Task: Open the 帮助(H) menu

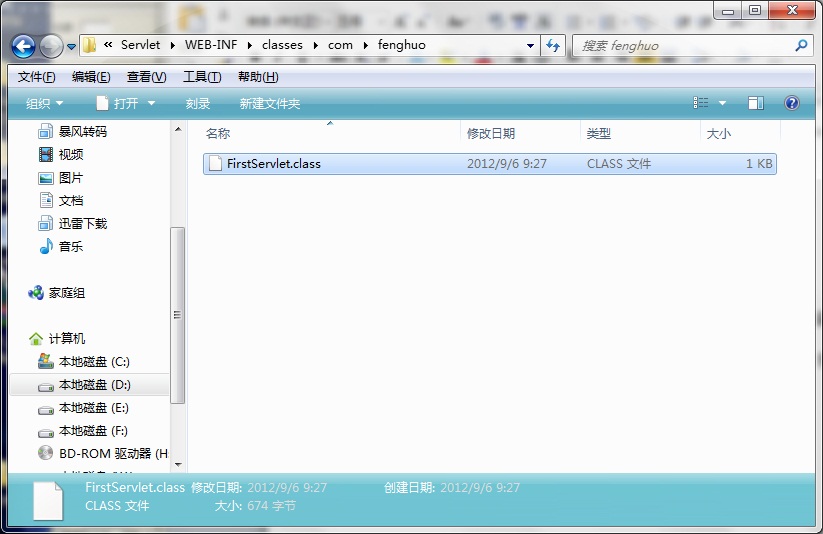Action: coord(258,77)
